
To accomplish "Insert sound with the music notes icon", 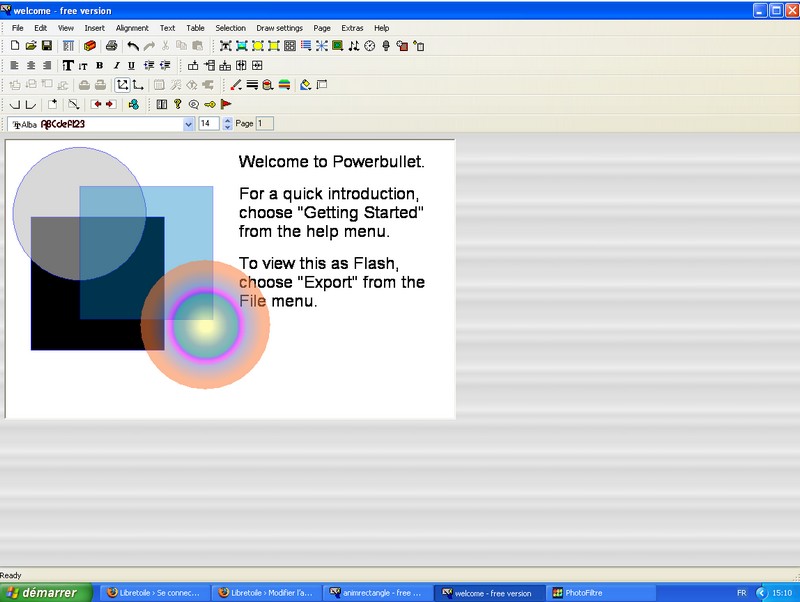I will 354,46.
